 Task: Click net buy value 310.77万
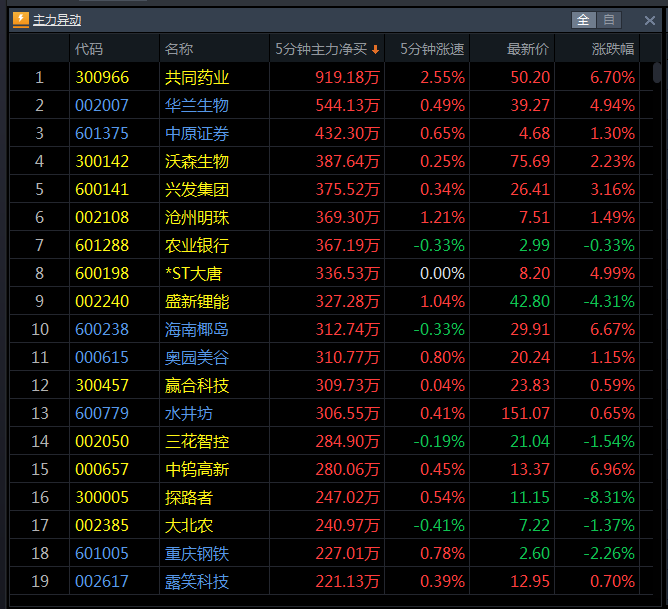pyautogui.click(x=347, y=357)
